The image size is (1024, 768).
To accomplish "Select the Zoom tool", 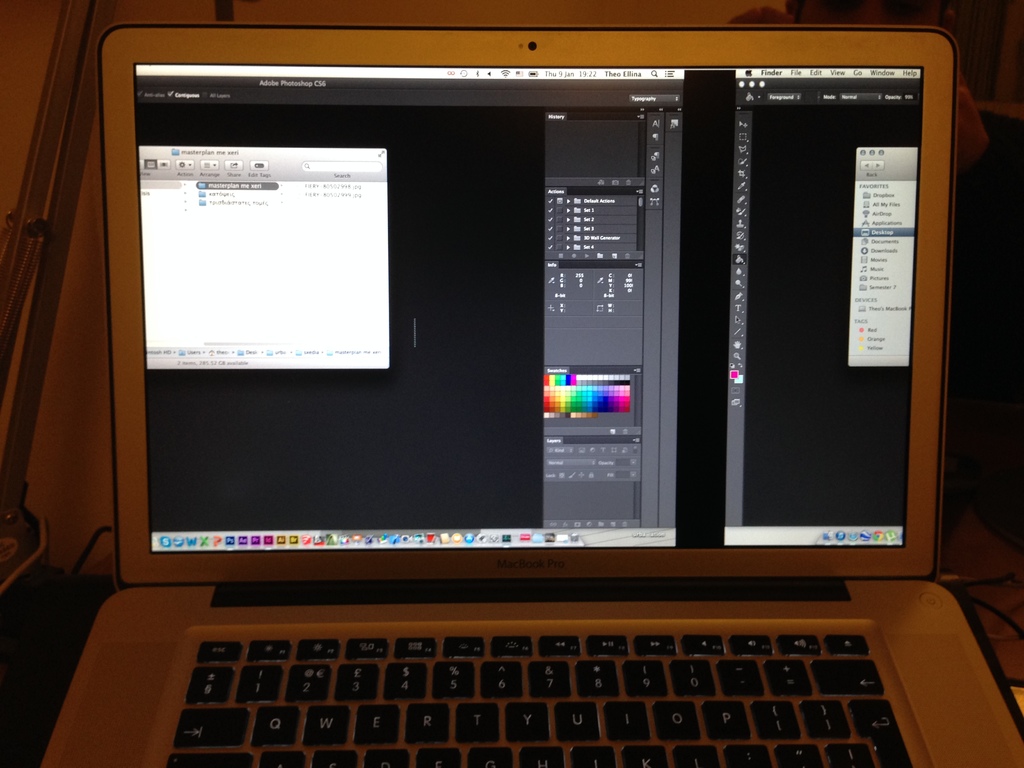I will pos(738,356).
